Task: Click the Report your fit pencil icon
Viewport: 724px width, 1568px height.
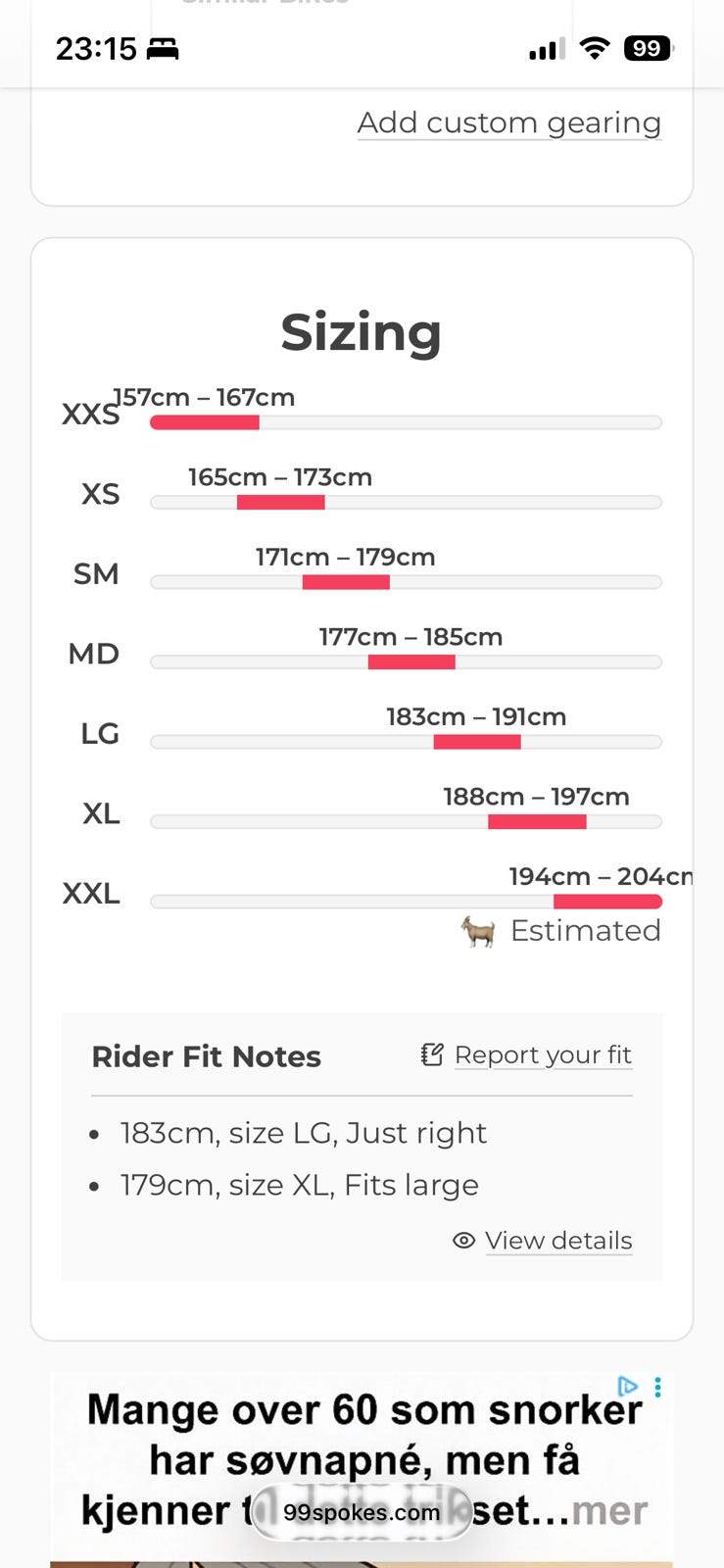Action: 432,1054
